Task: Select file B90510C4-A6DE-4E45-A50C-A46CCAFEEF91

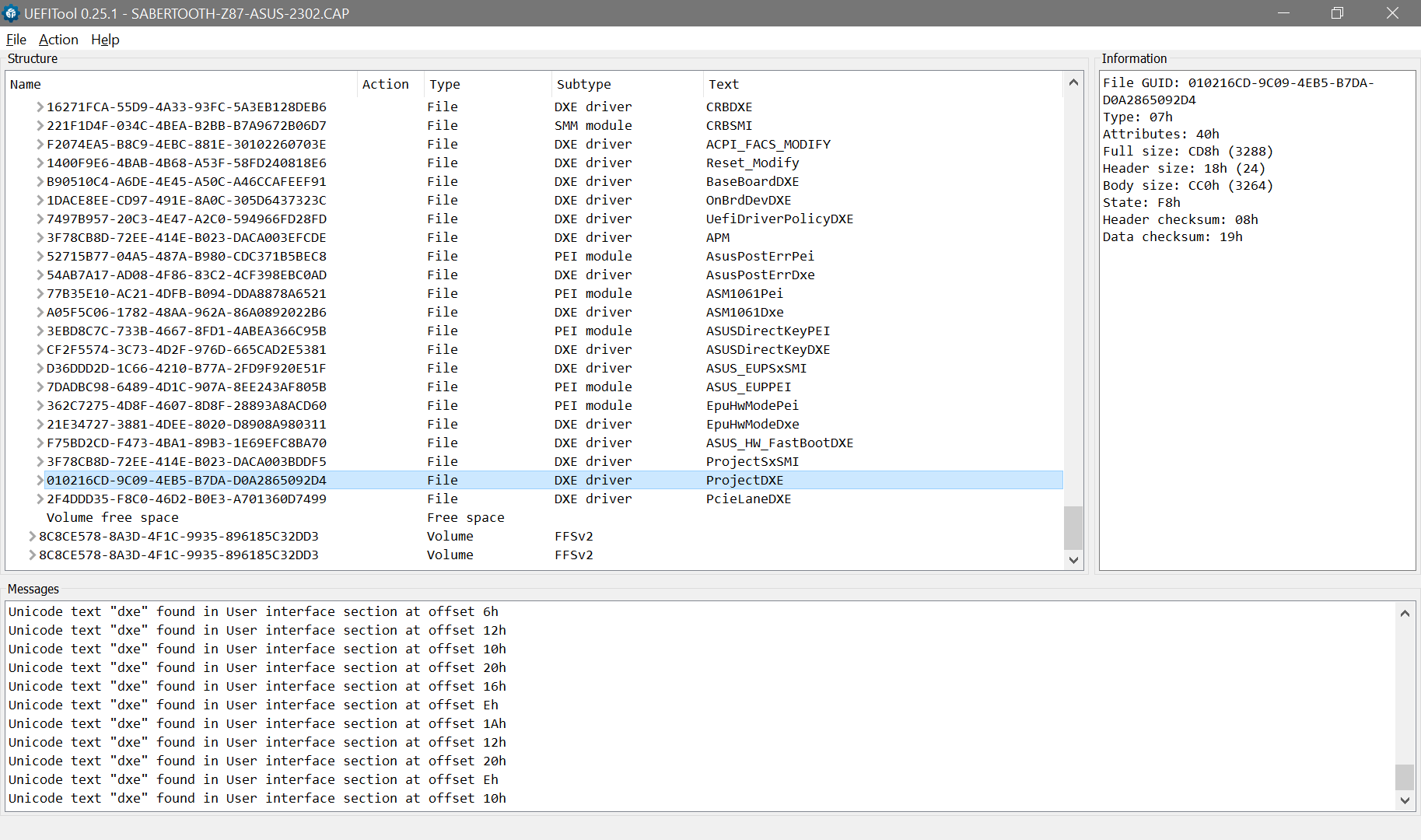Action: tap(534, 181)
